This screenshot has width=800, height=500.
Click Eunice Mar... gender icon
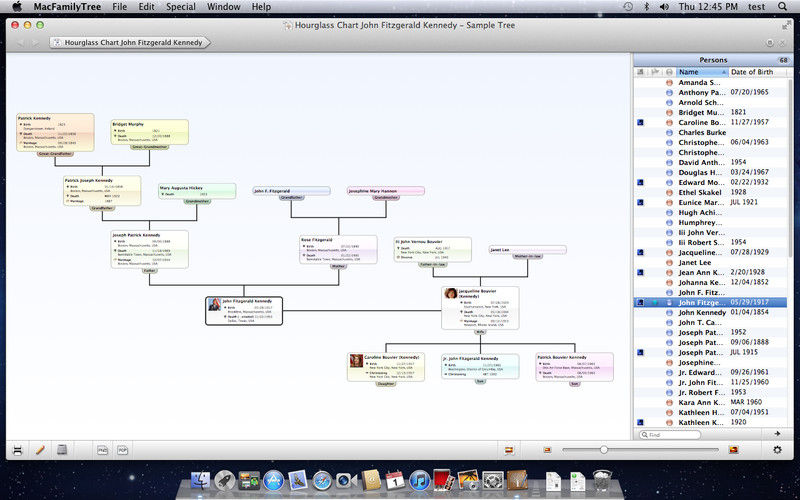pyautogui.click(x=669, y=203)
